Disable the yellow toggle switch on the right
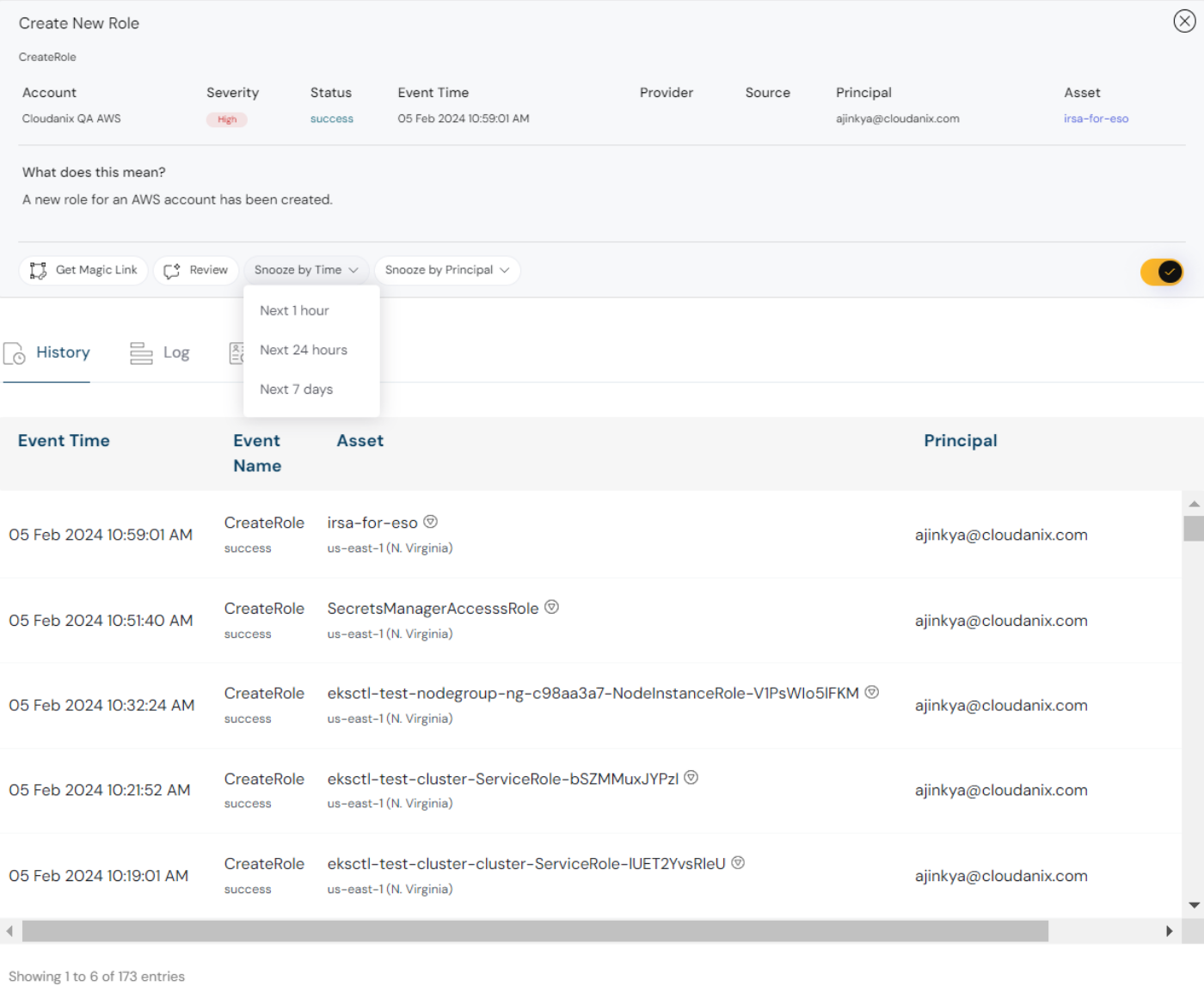 click(1162, 272)
